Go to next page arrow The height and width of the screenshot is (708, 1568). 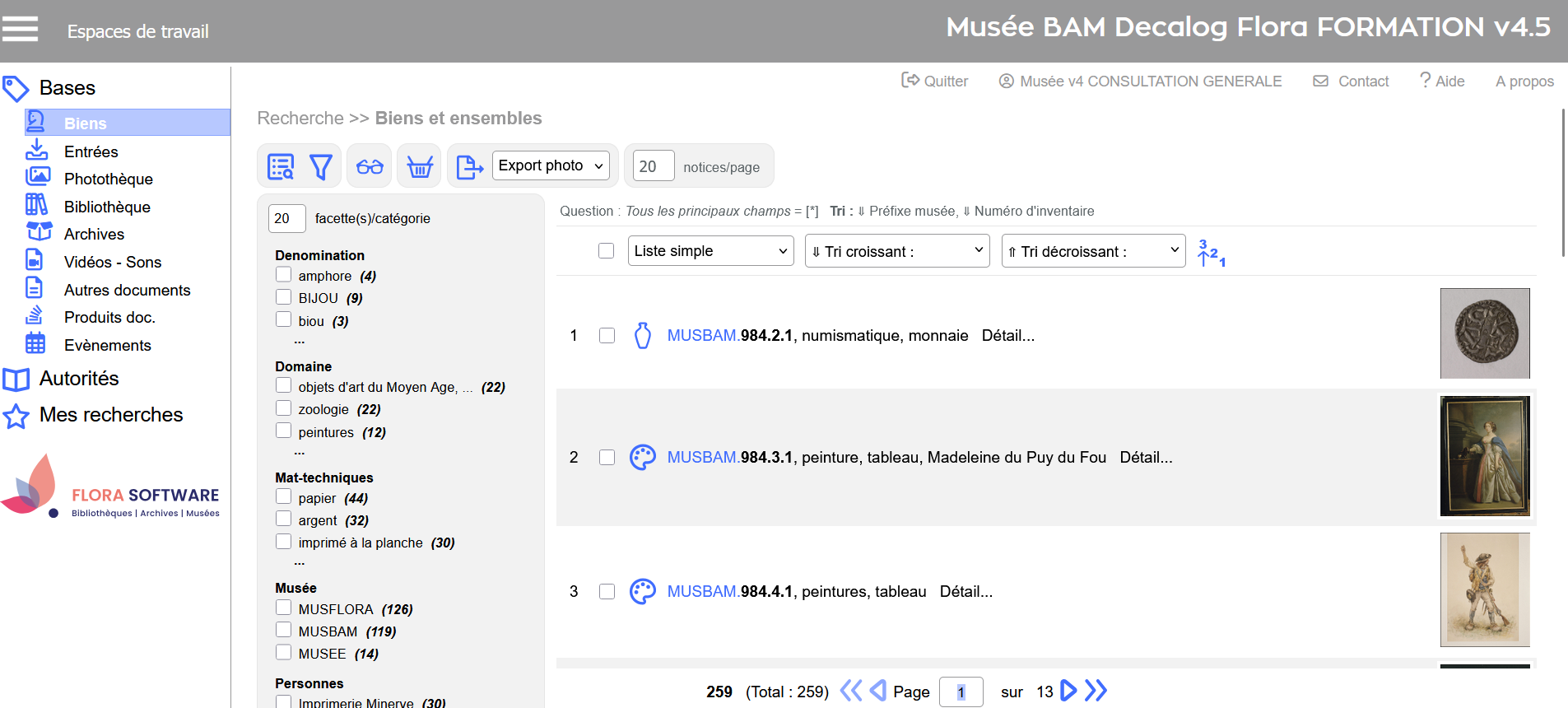[1068, 691]
